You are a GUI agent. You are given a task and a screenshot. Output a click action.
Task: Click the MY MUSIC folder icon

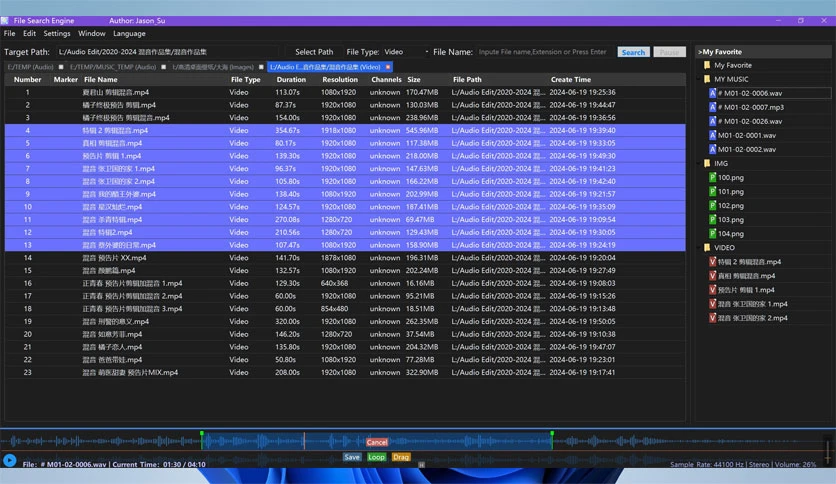[707, 79]
